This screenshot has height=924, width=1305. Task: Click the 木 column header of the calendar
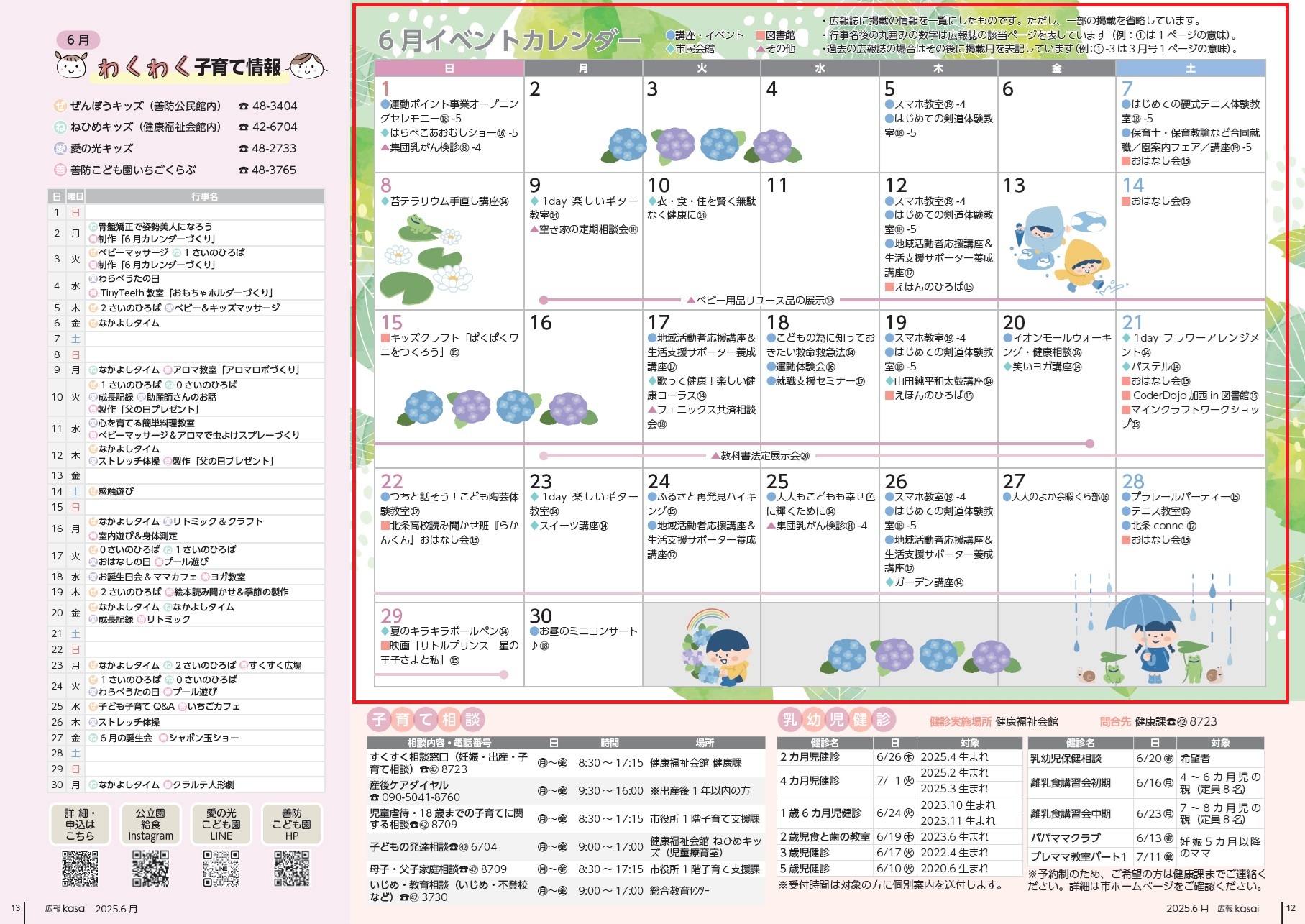click(938, 68)
